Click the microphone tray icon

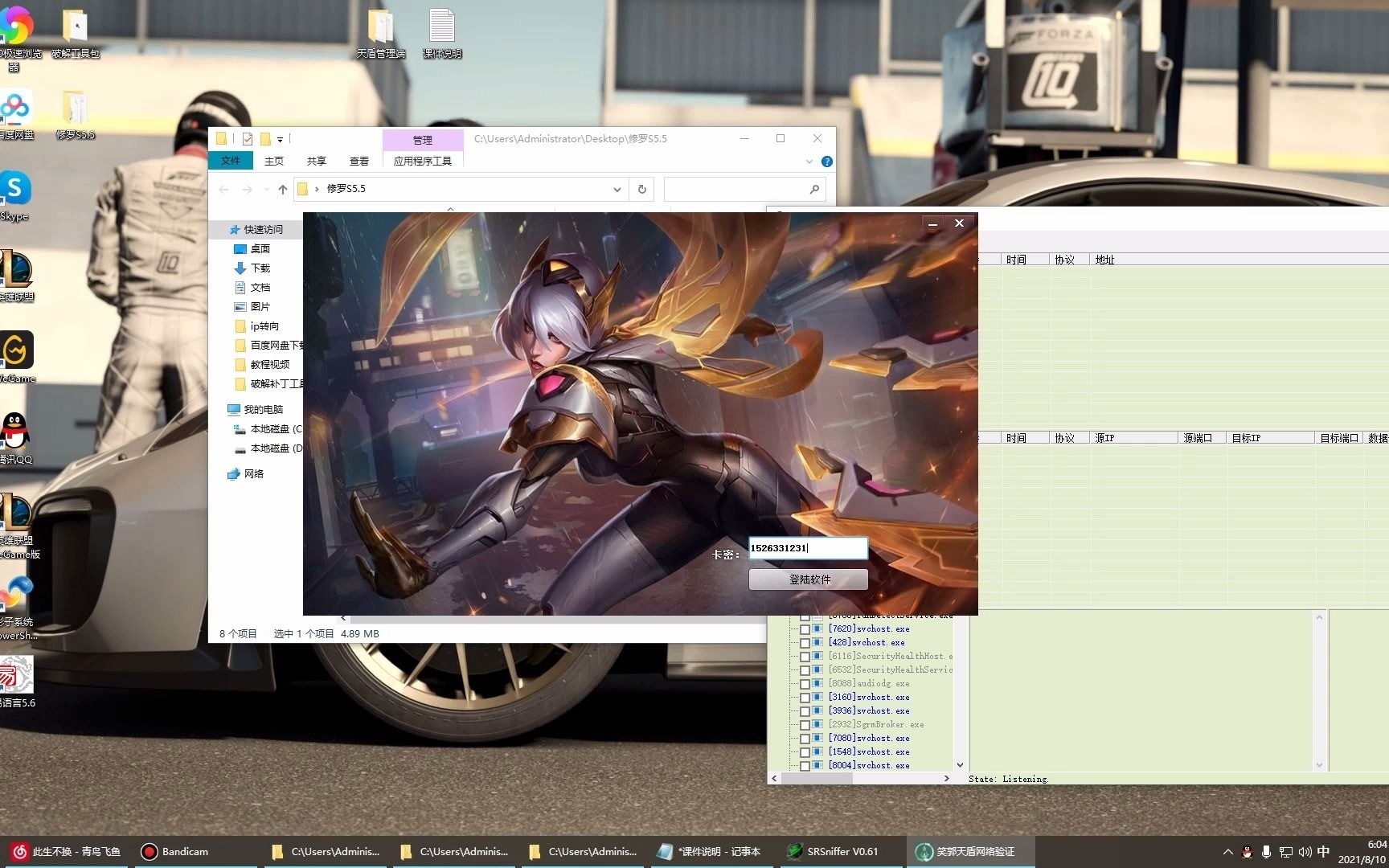coord(1266,852)
